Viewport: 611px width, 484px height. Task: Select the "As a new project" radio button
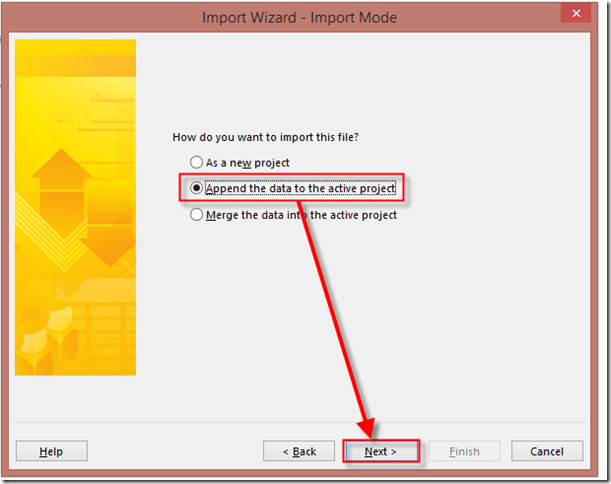[x=197, y=162]
